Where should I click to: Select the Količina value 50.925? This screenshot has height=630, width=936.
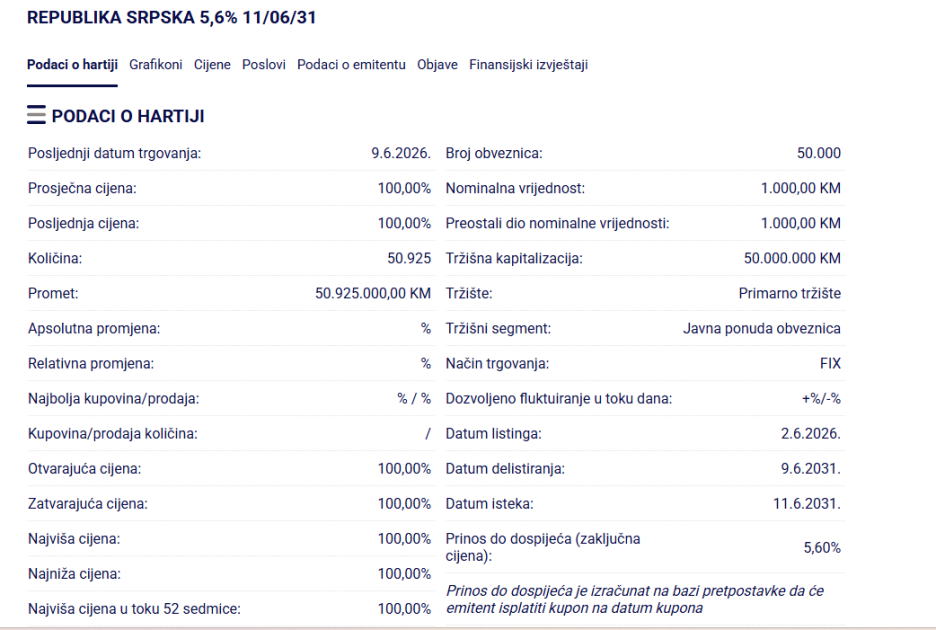409,259
